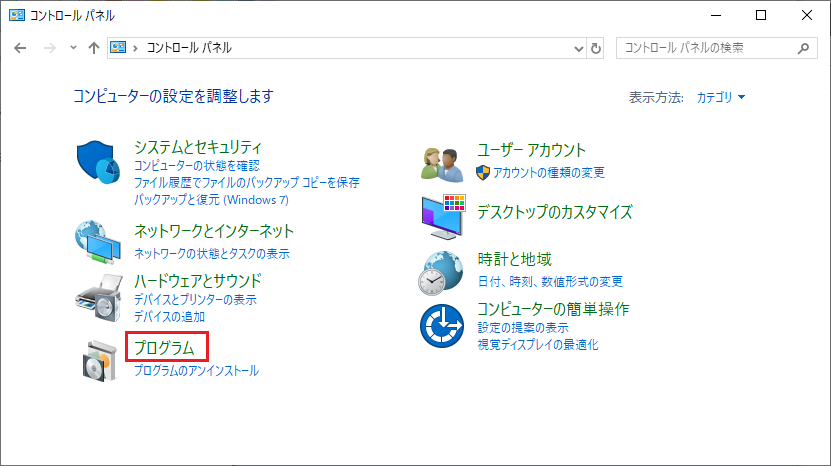Click the コンピューターの簡単操作 blue circle icon

[x=441, y=326]
